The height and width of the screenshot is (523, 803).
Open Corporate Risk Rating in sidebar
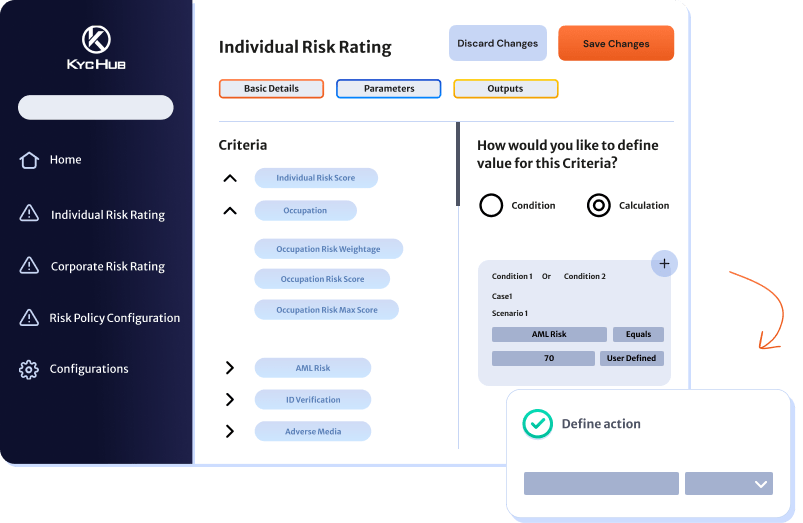[108, 266]
